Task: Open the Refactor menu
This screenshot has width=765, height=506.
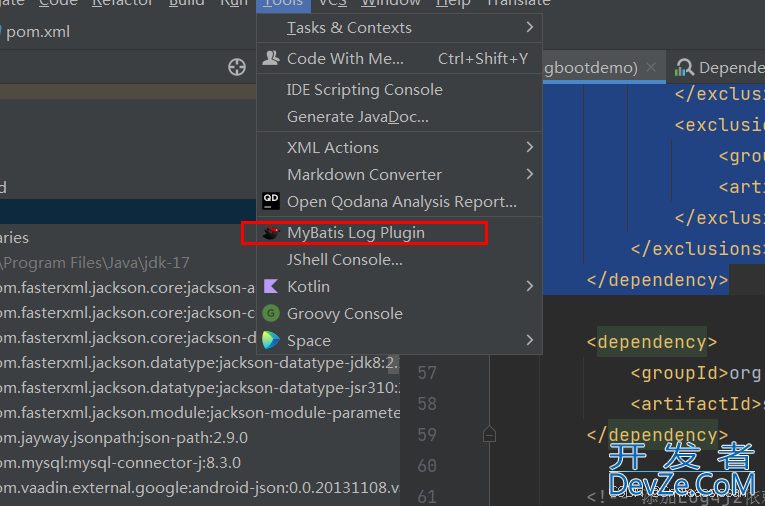Action: tap(122, 3)
